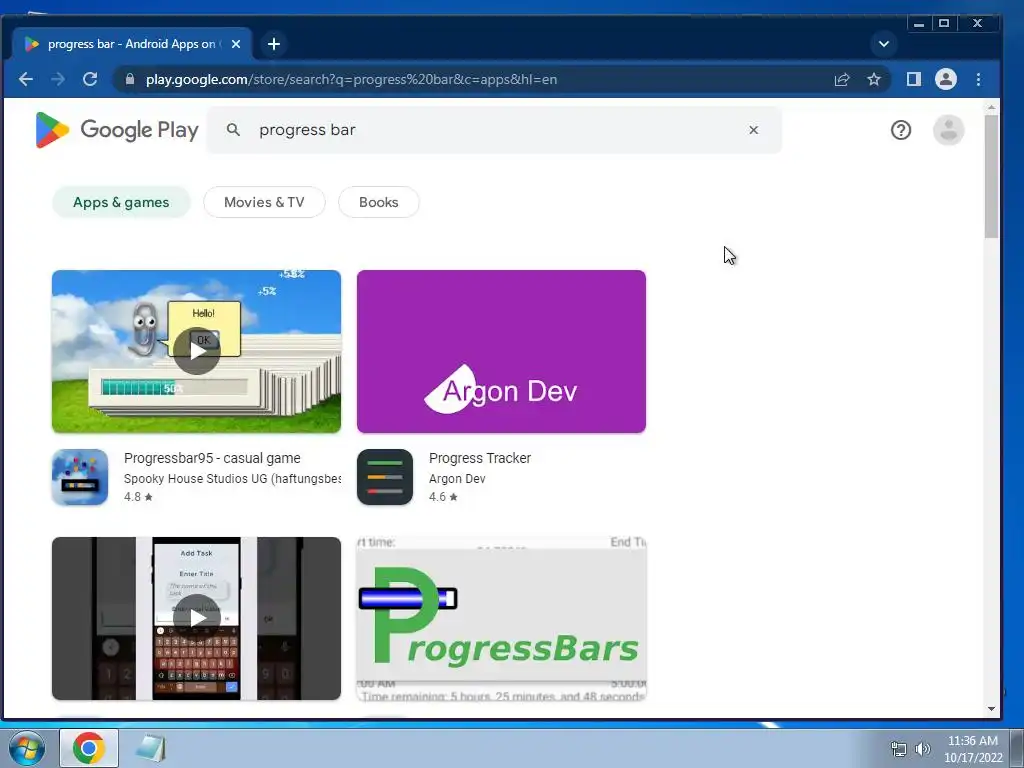Select the Books filter
This screenshot has width=1024, height=768.
pyautogui.click(x=379, y=202)
